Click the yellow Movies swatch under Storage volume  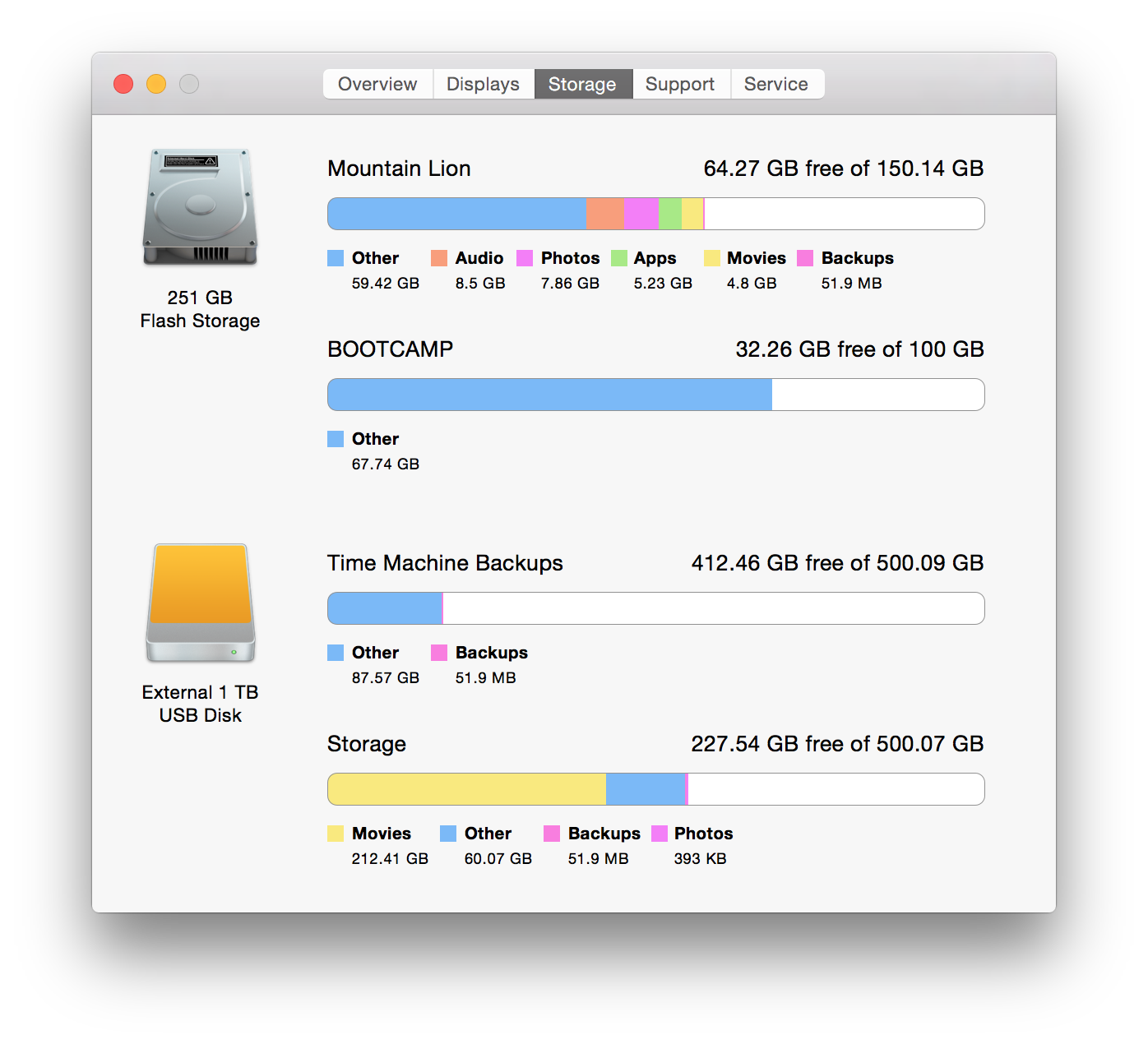[336, 834]
